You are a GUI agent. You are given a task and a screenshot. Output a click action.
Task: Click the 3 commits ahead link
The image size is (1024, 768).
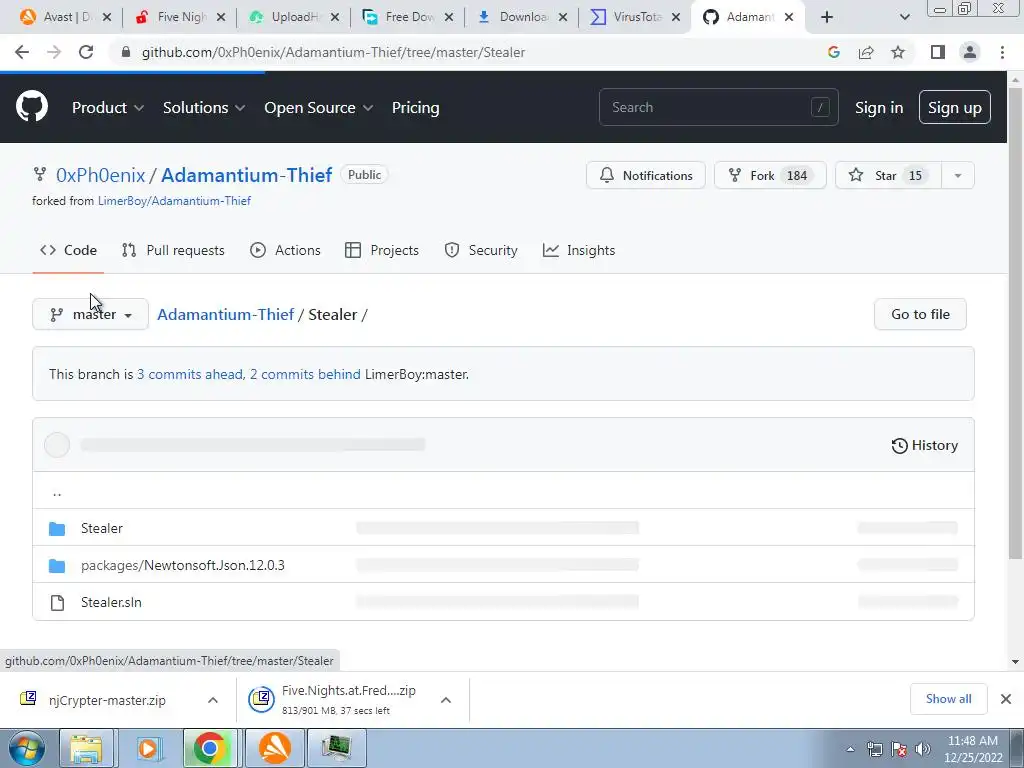pyautogui.click(x=189, y=374)
